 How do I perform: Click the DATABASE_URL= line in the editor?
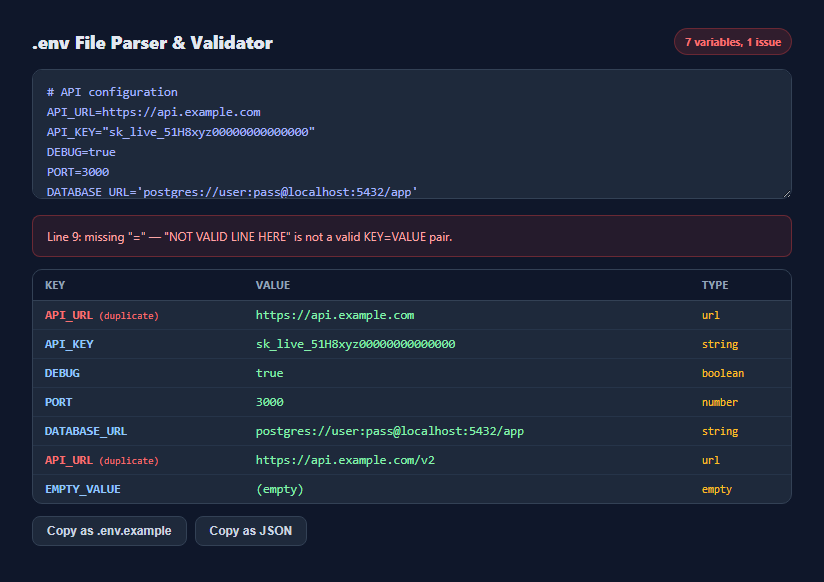pos(232,192)
